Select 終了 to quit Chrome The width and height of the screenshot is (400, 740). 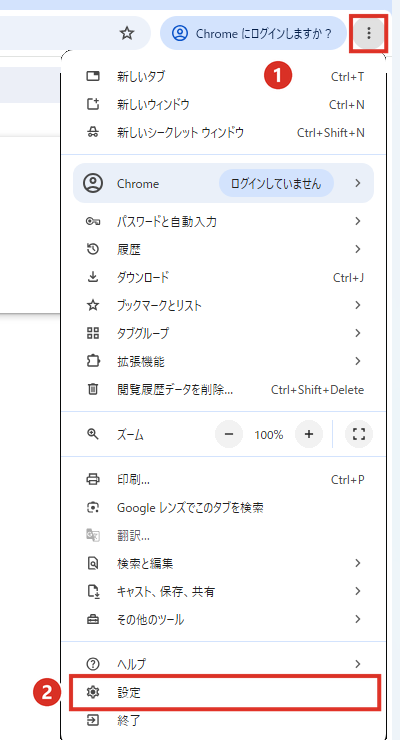point(224,721)
